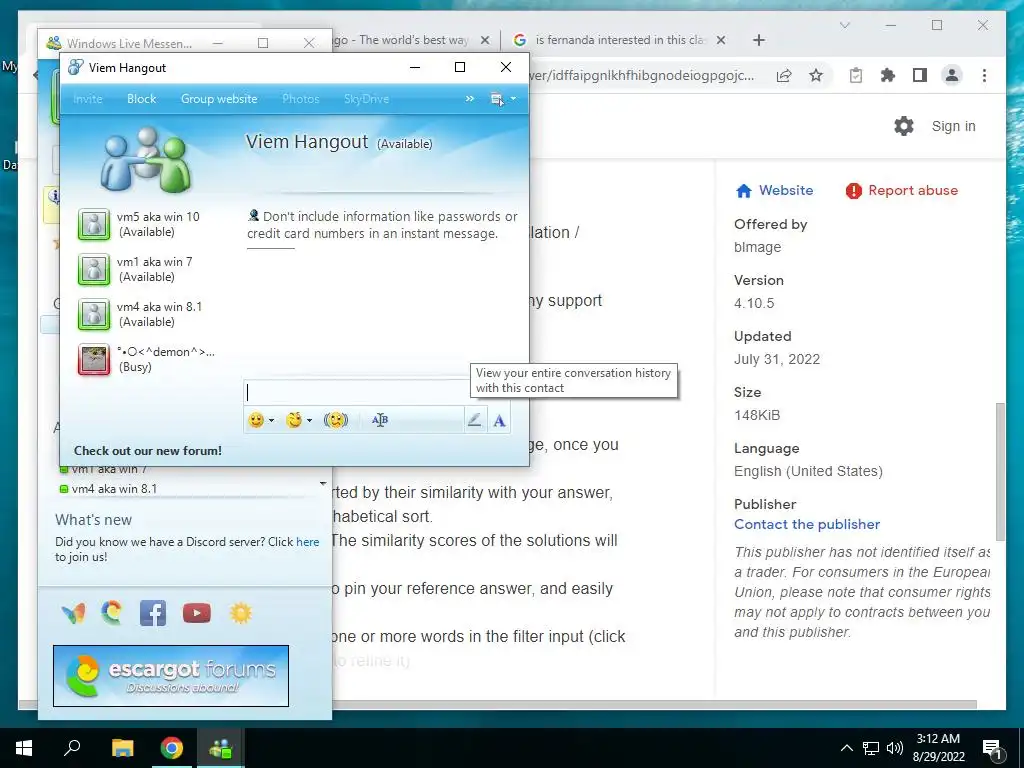Change font with the letter A icon
The image size is (1024, 768).
[500, 421]
